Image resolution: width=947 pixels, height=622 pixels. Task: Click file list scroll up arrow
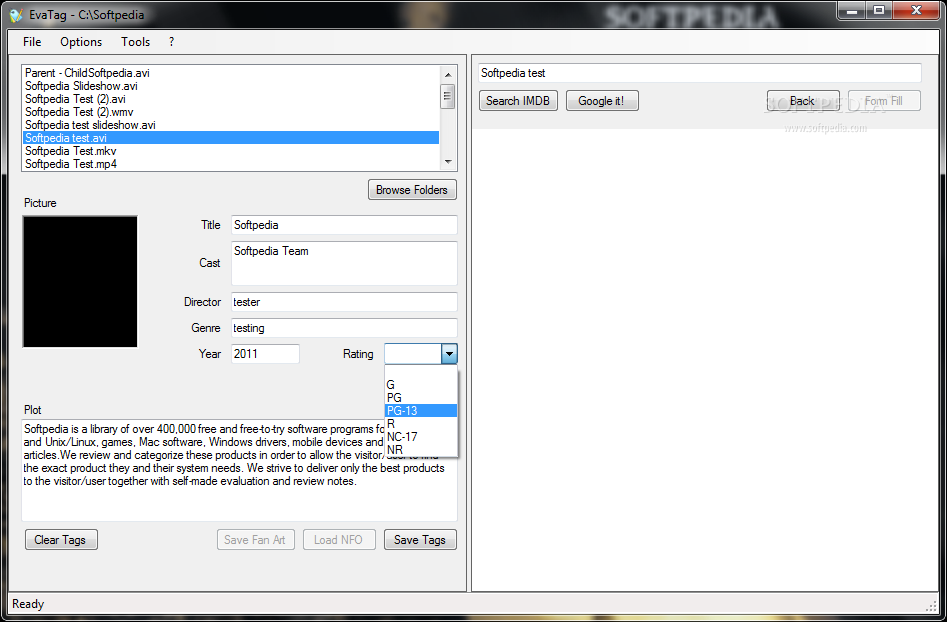click(448, 74)
